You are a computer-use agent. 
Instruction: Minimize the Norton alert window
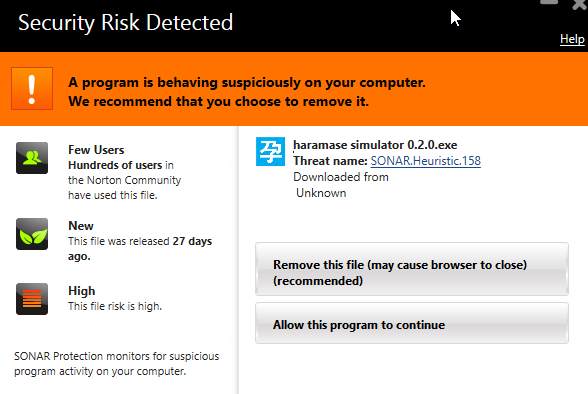(549, 2)
